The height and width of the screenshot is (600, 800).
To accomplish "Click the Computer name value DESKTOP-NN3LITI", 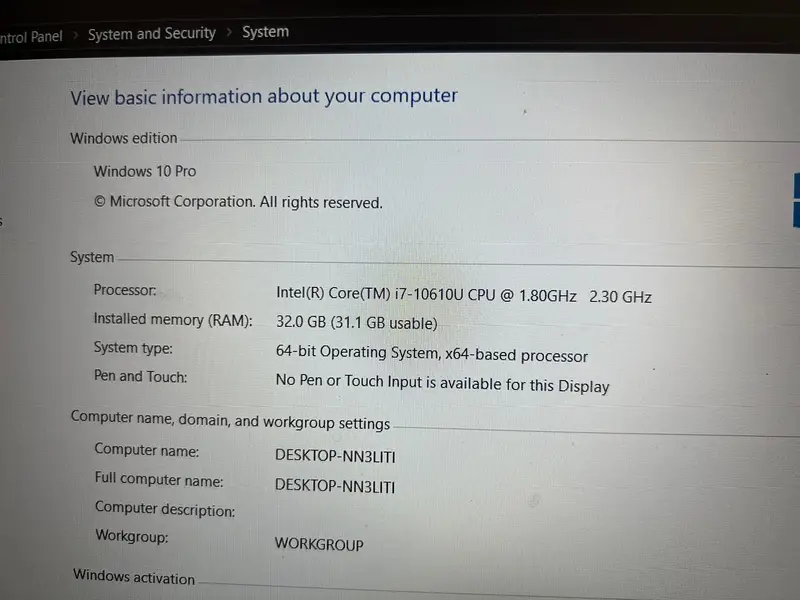I will pos(335,455).
